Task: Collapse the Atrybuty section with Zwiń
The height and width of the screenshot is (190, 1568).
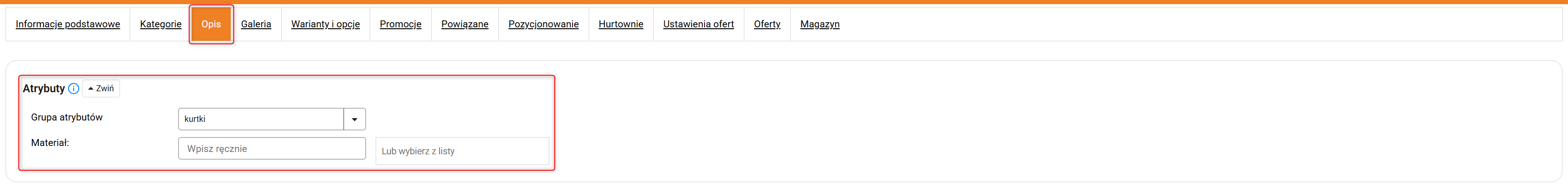Action: 101,89
